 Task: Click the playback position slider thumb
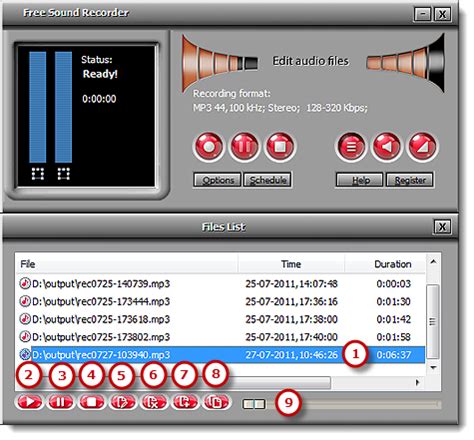[254, 404]
